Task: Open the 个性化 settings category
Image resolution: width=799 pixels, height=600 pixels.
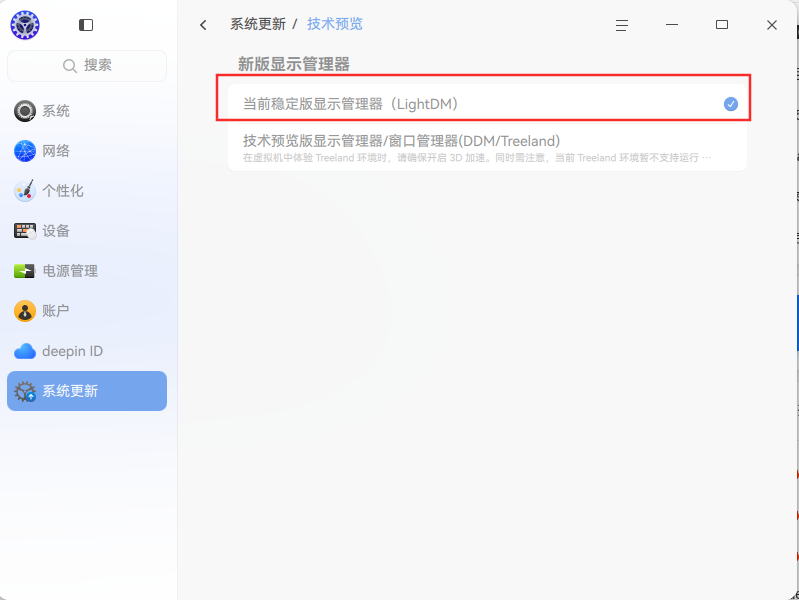Action: pyautogui.click(x=87, y=191)
